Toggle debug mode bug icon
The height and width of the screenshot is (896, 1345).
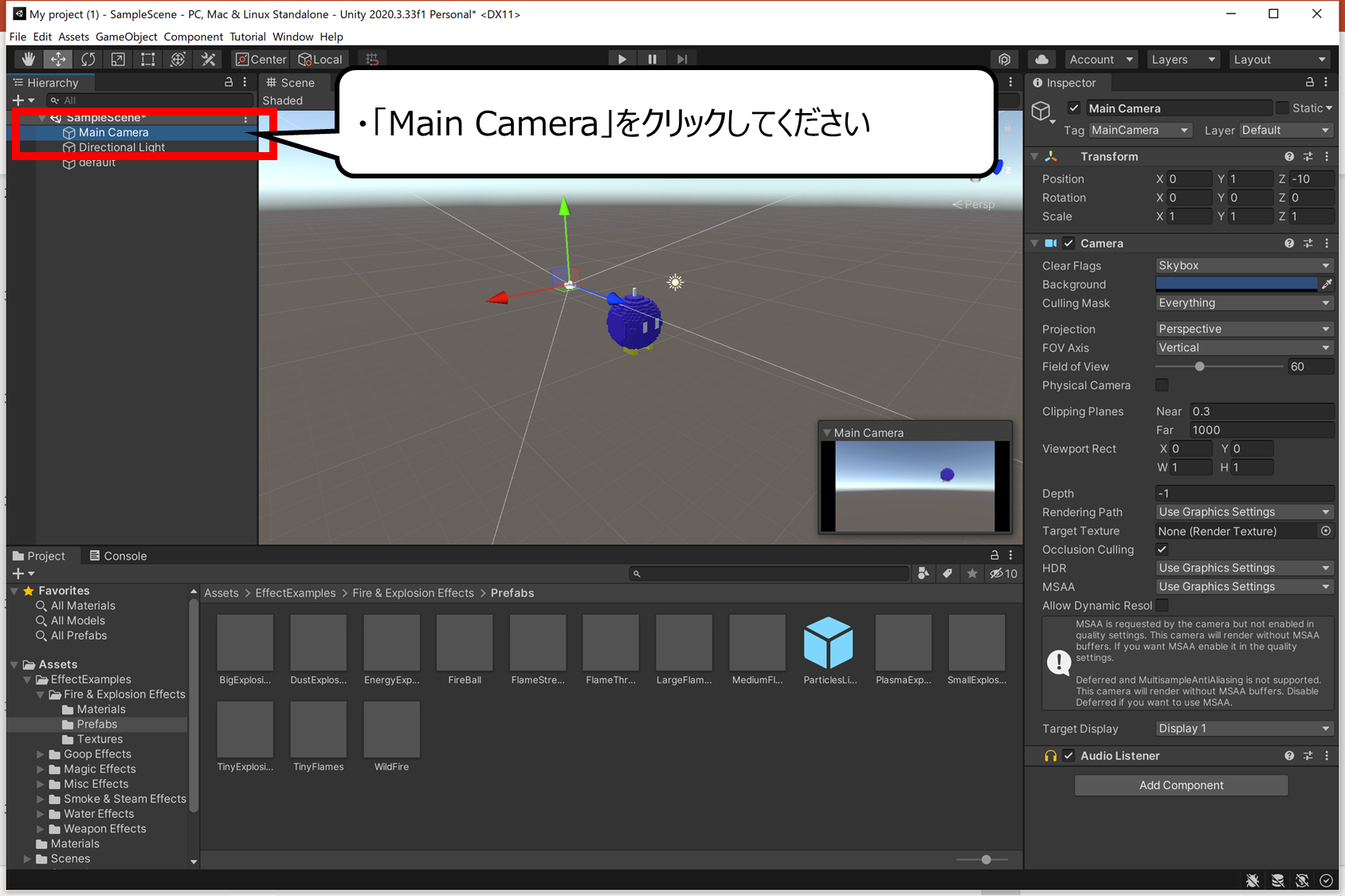pos(1253,880)
